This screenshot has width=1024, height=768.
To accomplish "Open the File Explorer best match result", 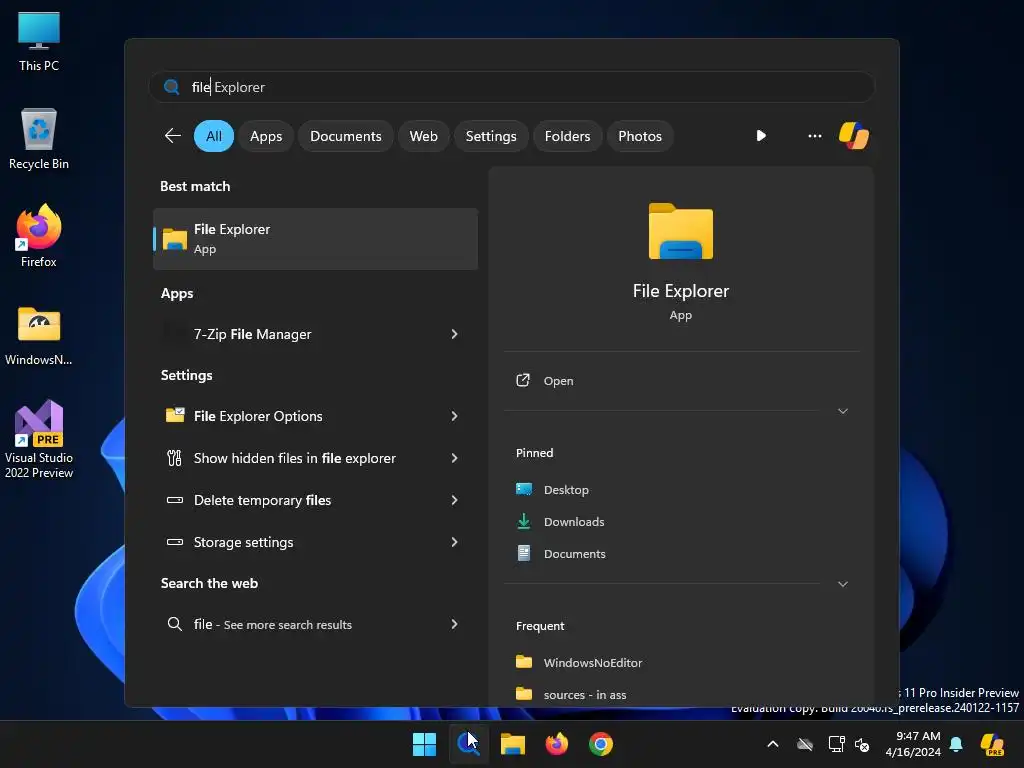I will [x=315, y=238].
